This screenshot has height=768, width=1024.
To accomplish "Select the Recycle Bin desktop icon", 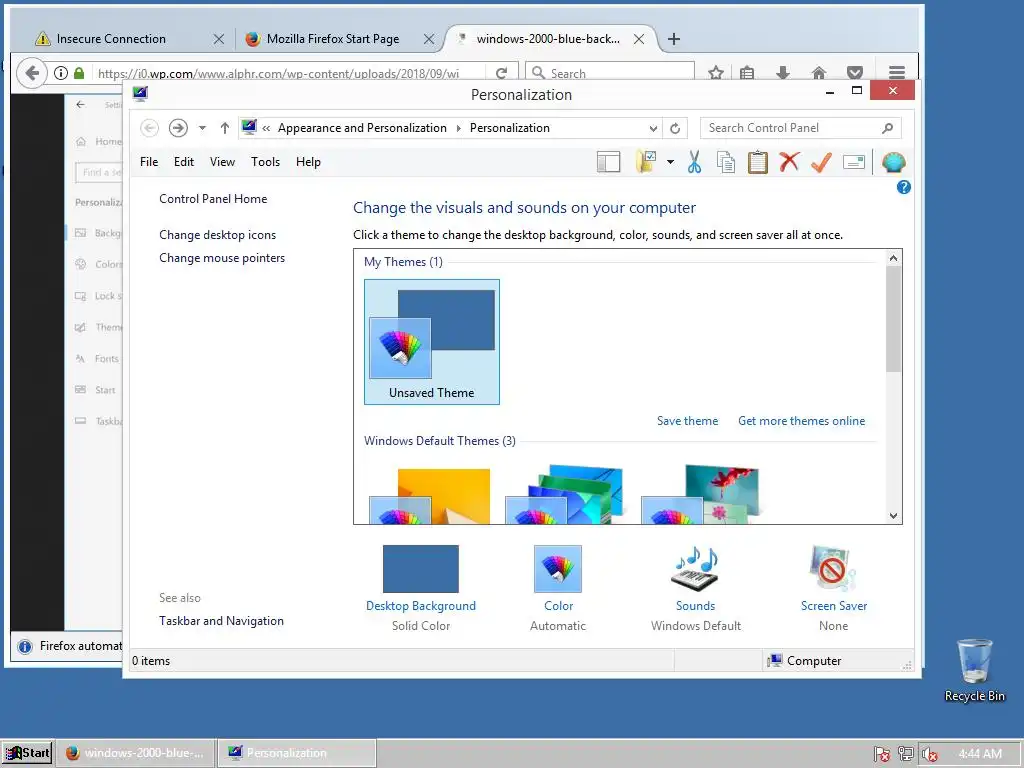I will pyautogui.click(x=975, y=671).
